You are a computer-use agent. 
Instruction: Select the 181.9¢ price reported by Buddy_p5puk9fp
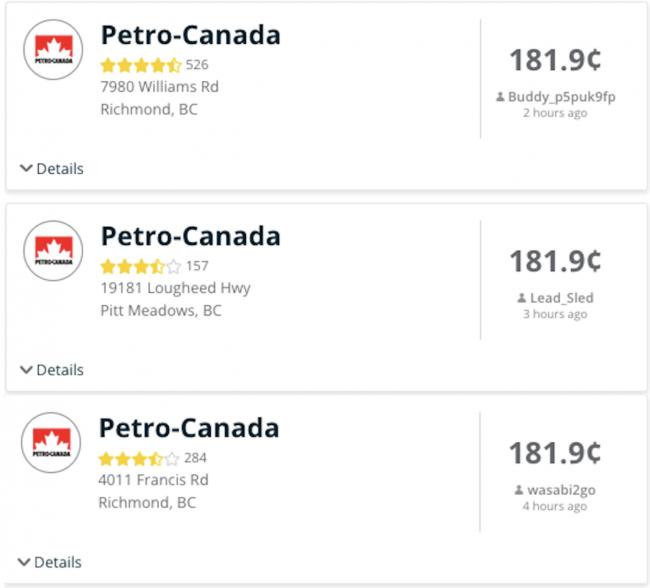(x=555, y=60)
